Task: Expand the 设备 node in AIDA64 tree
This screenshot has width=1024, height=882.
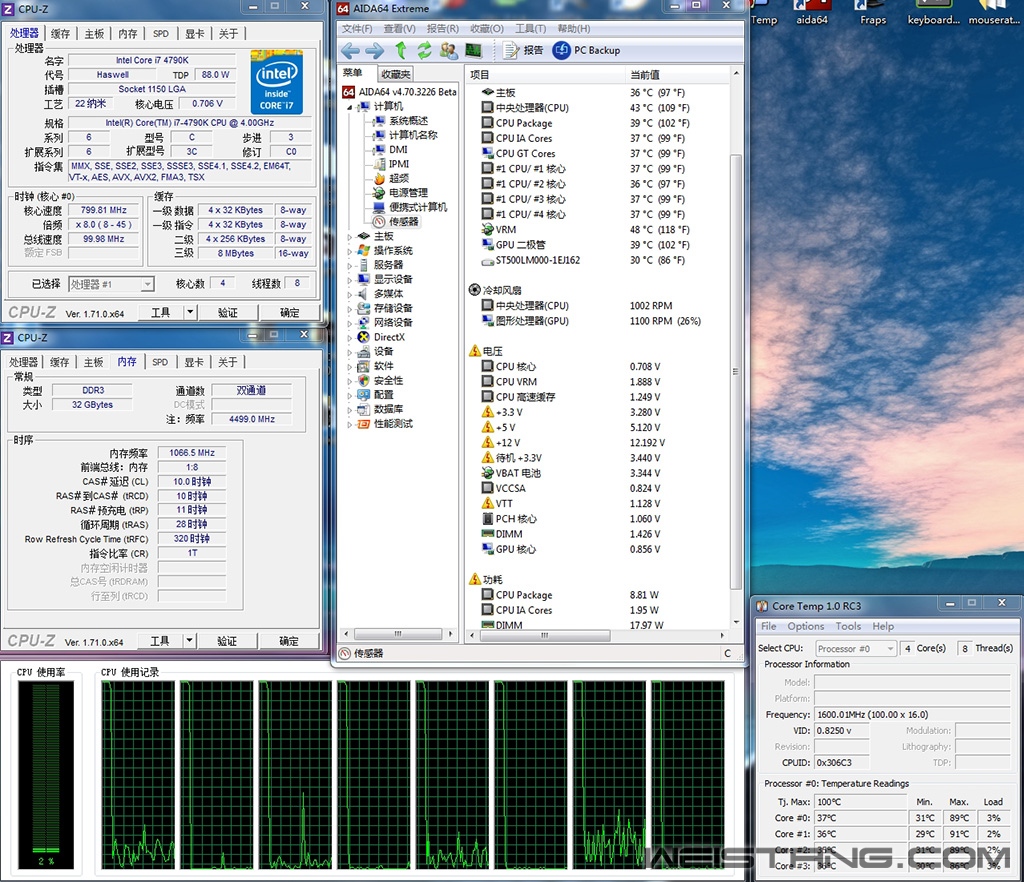Action: [349, 352]
